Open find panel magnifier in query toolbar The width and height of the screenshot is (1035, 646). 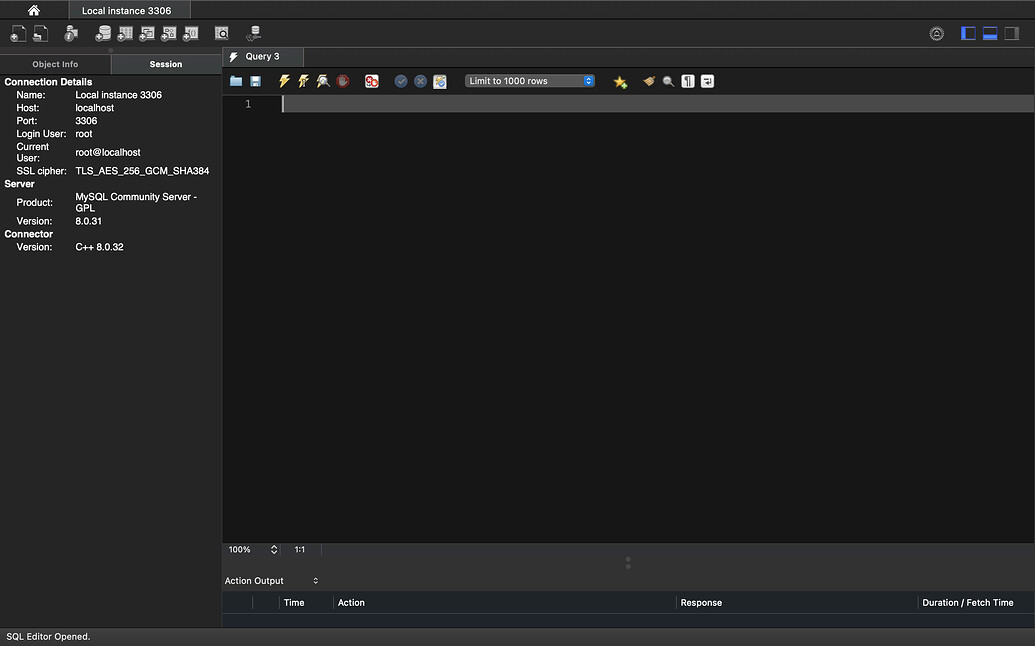tap(668, 81)
